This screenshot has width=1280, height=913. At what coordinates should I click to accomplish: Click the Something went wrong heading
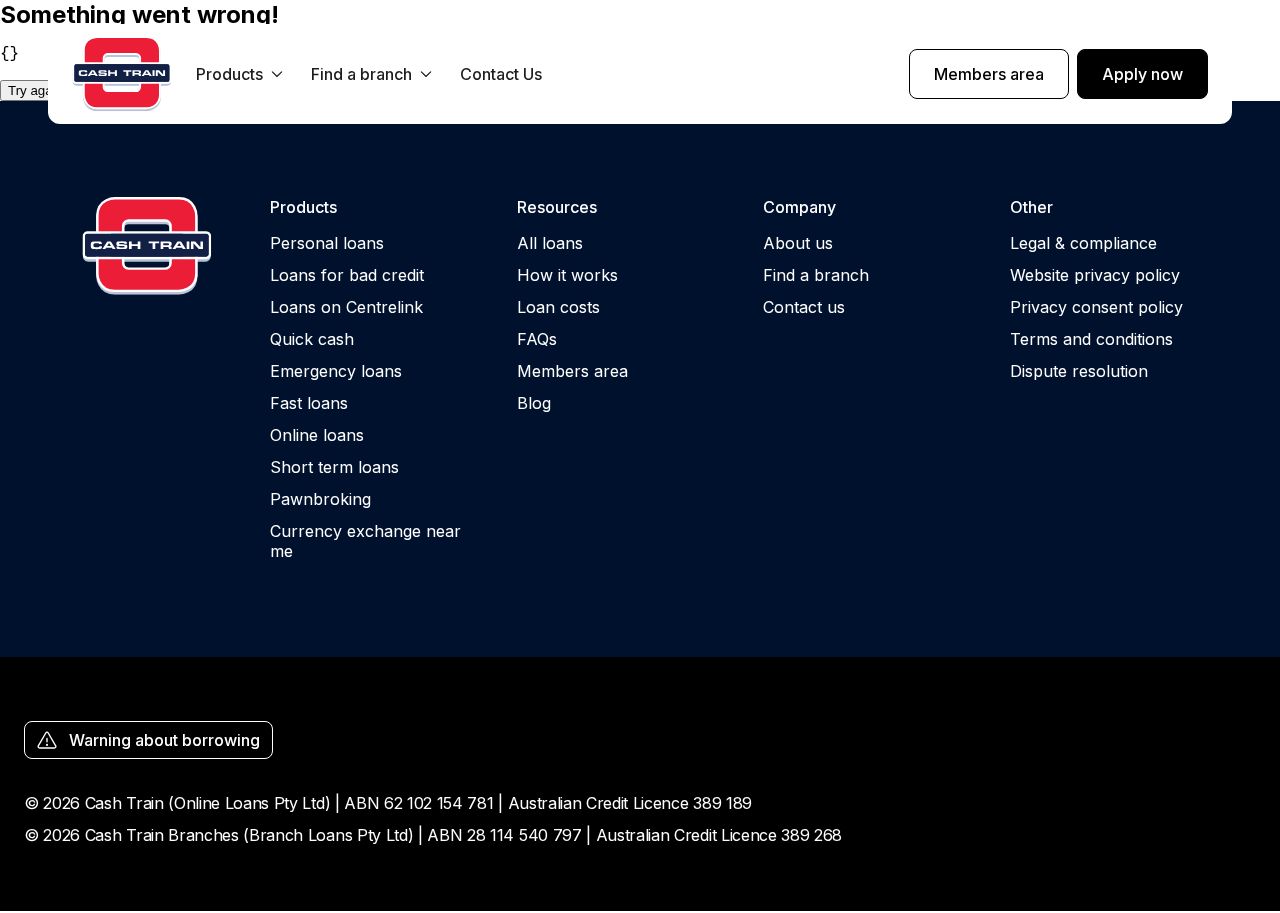(140, 14)
